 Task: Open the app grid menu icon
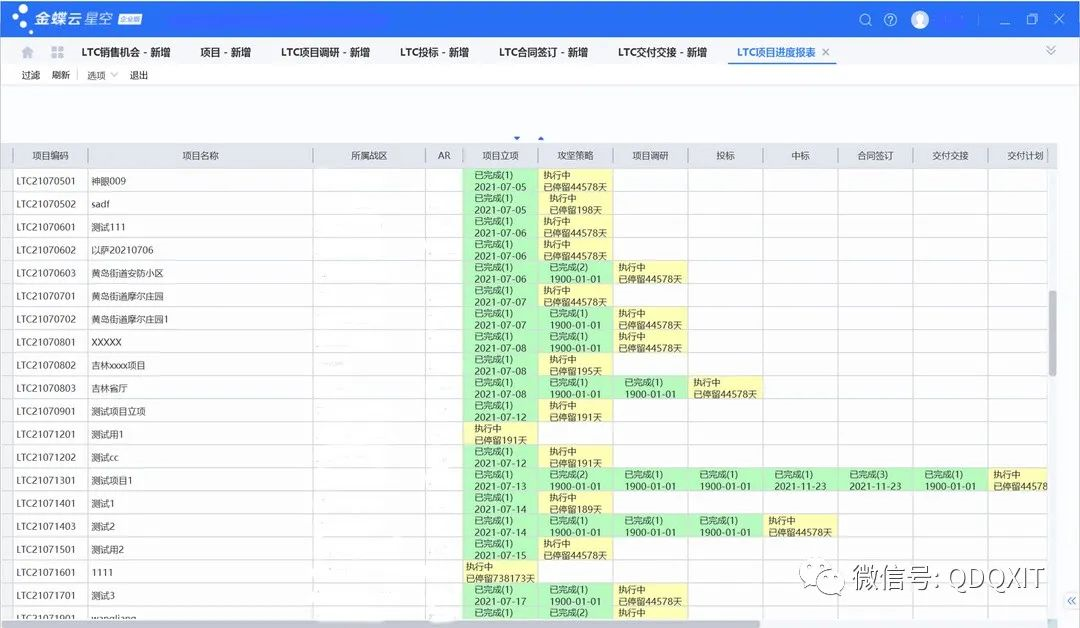pyautogui.click(x=58, y=52)
